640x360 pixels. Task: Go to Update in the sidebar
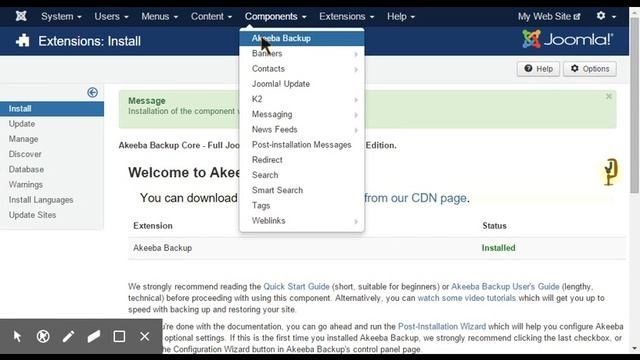[52, 124]
